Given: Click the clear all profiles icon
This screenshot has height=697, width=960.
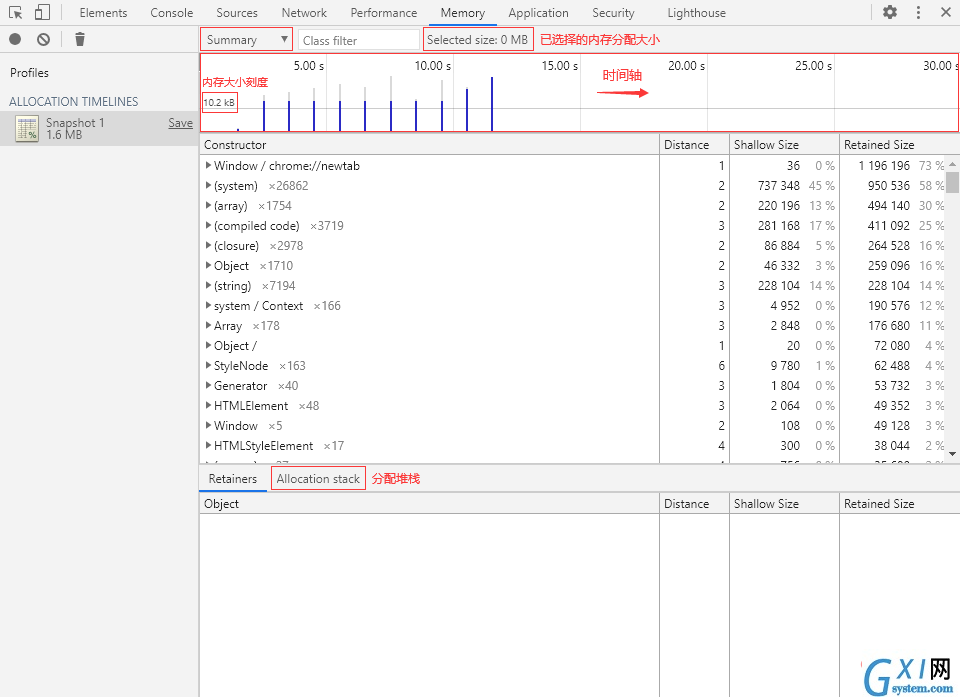Looking at the screenshot, I should click(43, 39).
